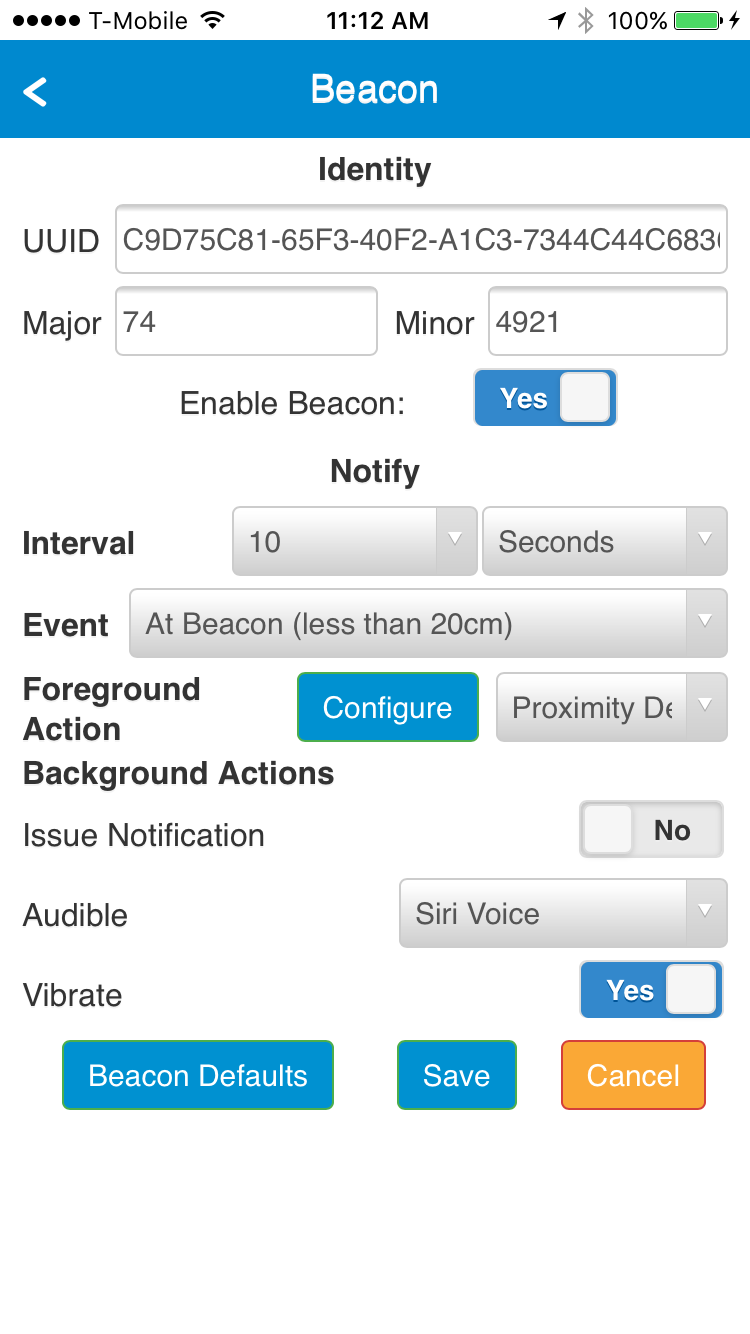
Task: Open the Interval value dropdown showing 10
Action: point(354,542)
